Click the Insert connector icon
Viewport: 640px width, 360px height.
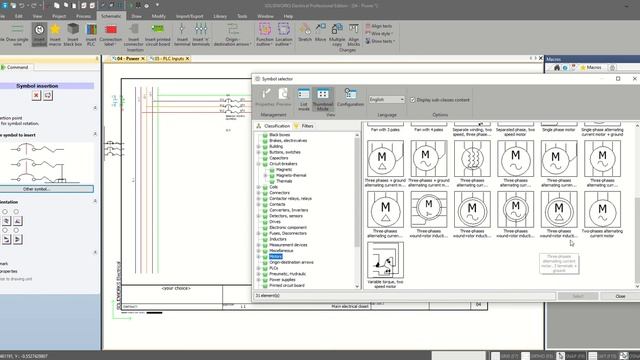[x=133, y=29]
